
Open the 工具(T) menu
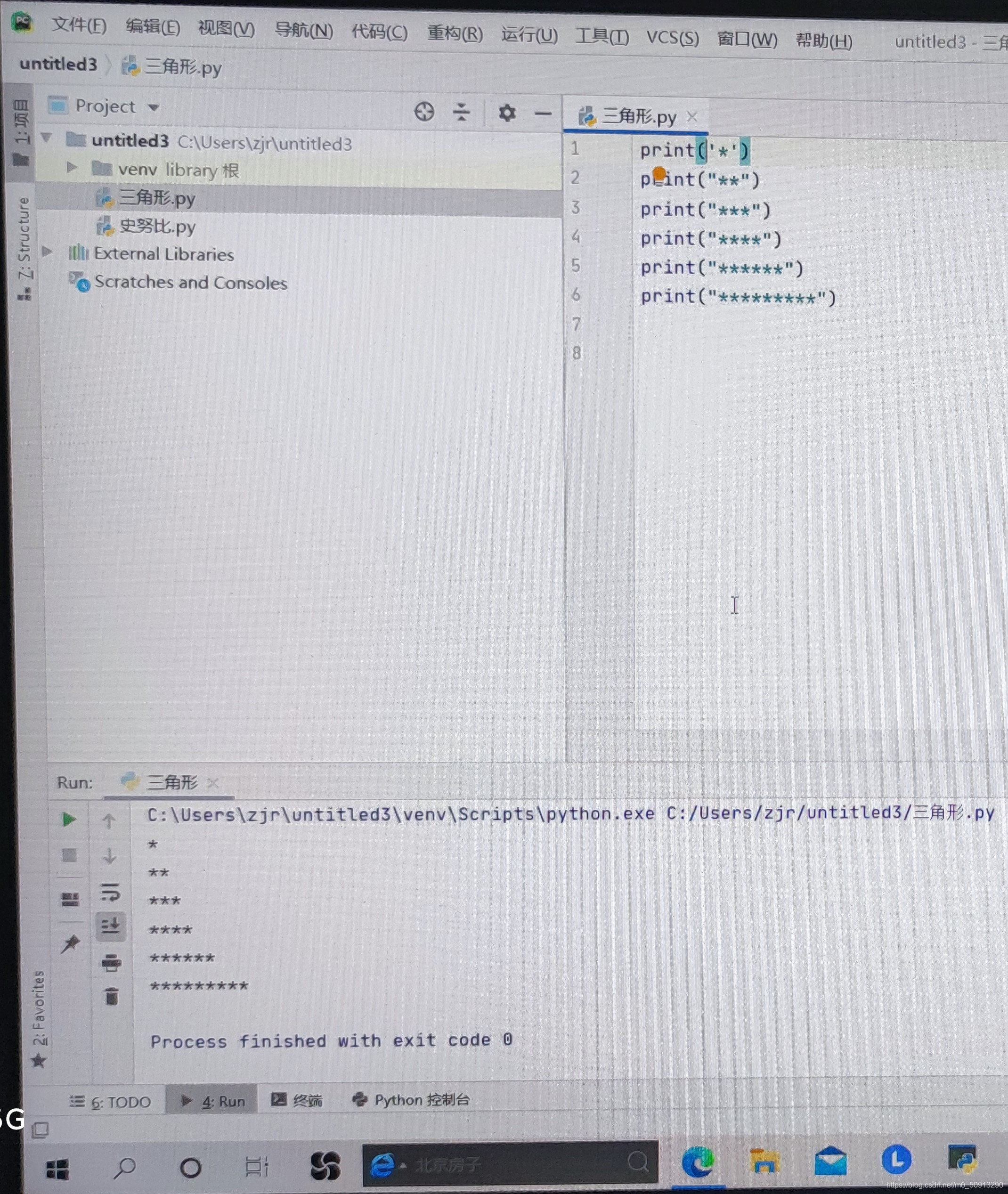(x=602, y=37)
